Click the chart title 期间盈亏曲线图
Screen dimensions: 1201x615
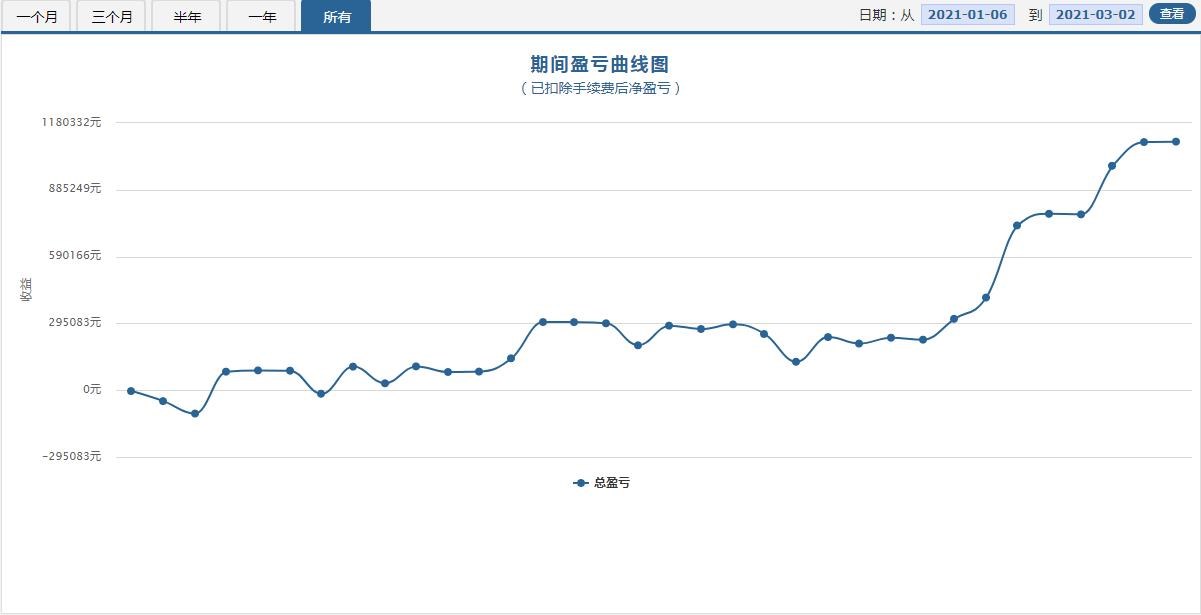point(600,65)
